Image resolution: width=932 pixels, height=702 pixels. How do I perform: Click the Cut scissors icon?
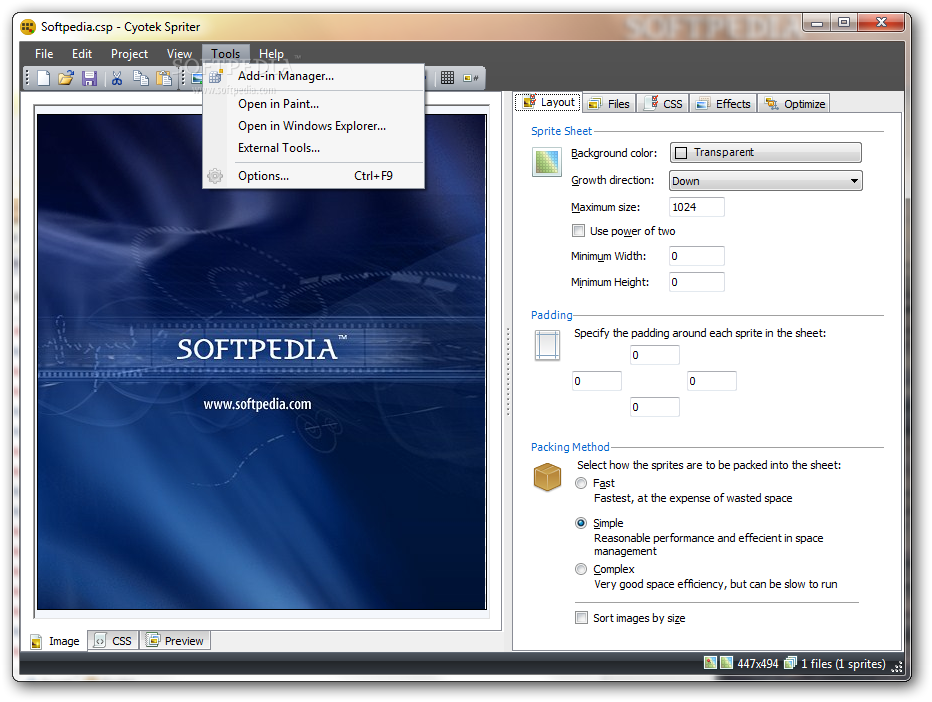click(x=117, y=78)
